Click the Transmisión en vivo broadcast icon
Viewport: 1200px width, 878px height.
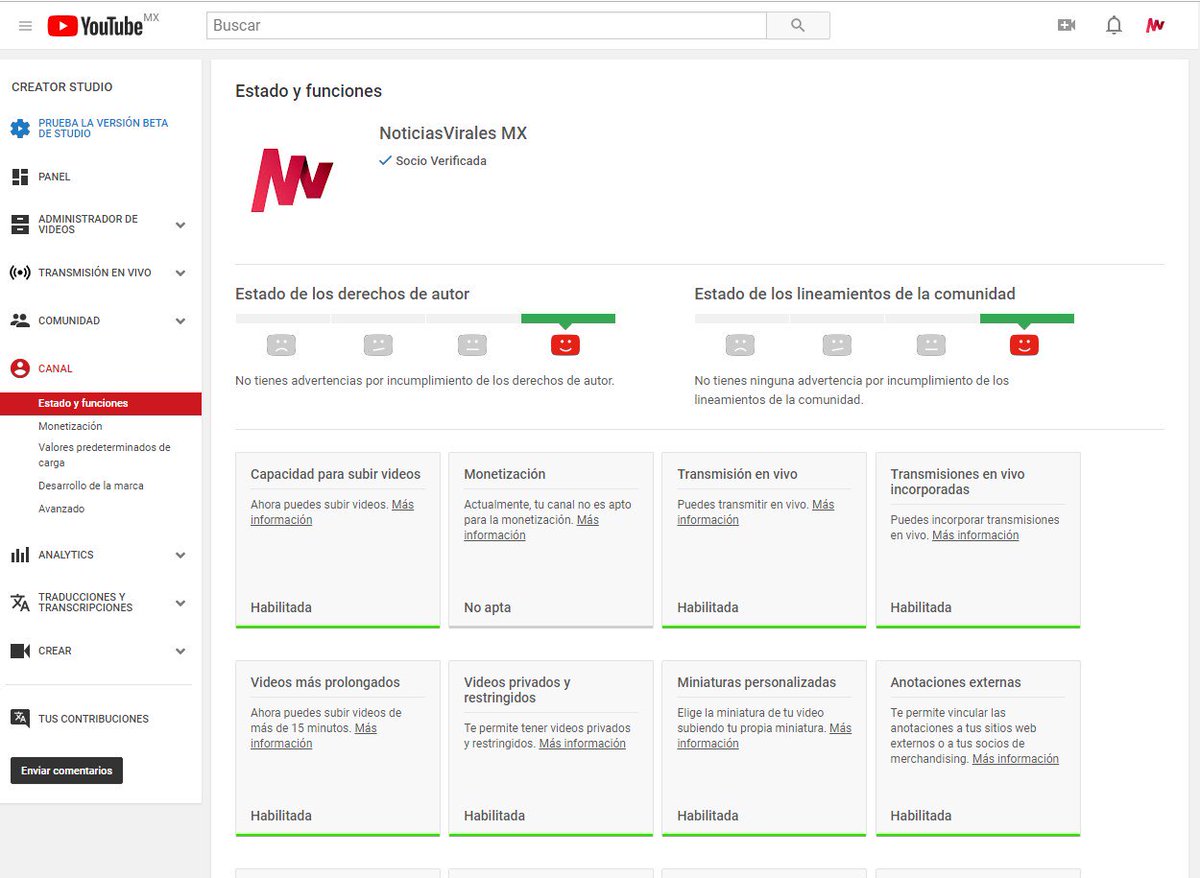coord(20,272)
